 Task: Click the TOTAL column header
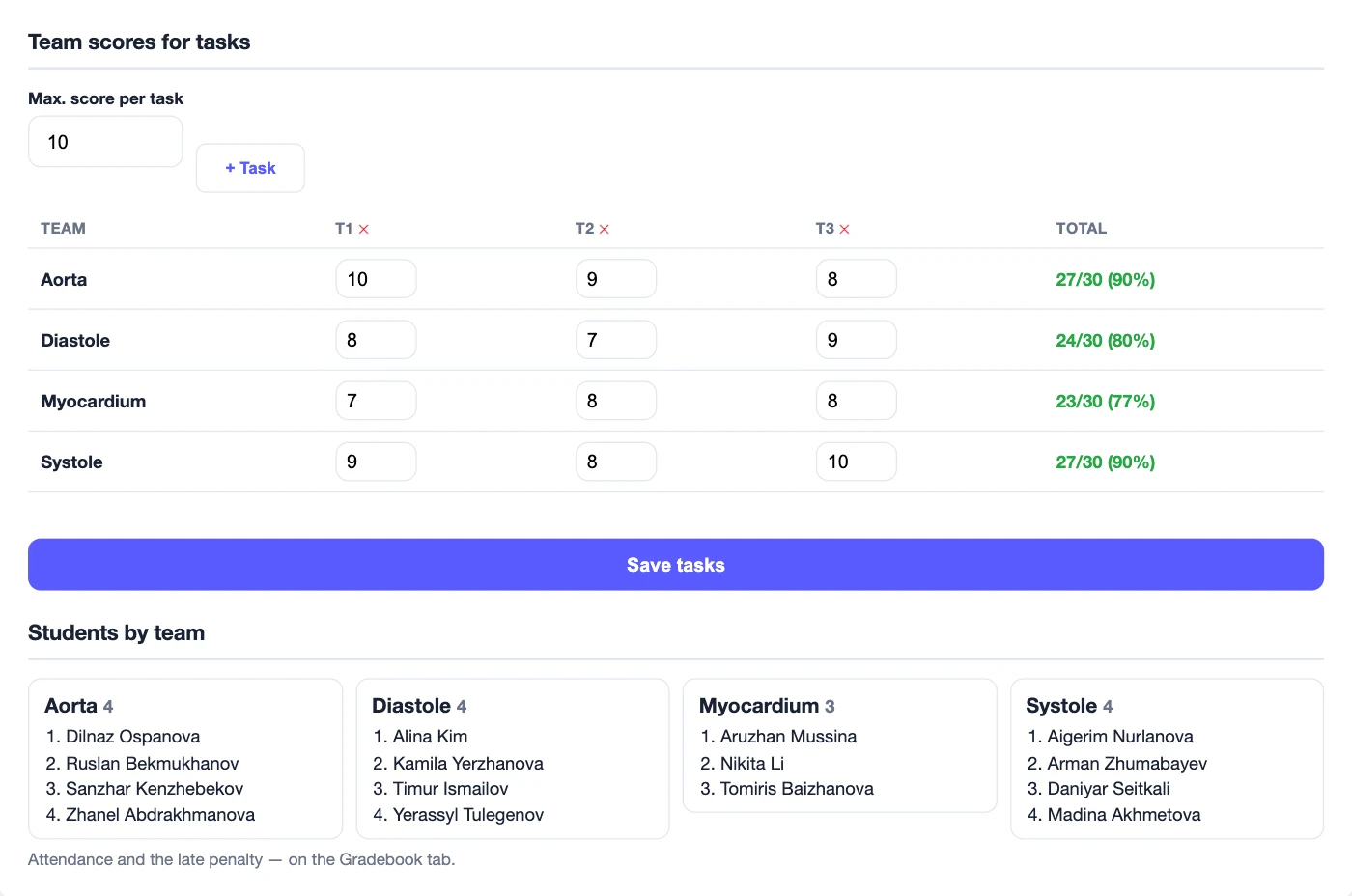click(x=1082, y=229)
